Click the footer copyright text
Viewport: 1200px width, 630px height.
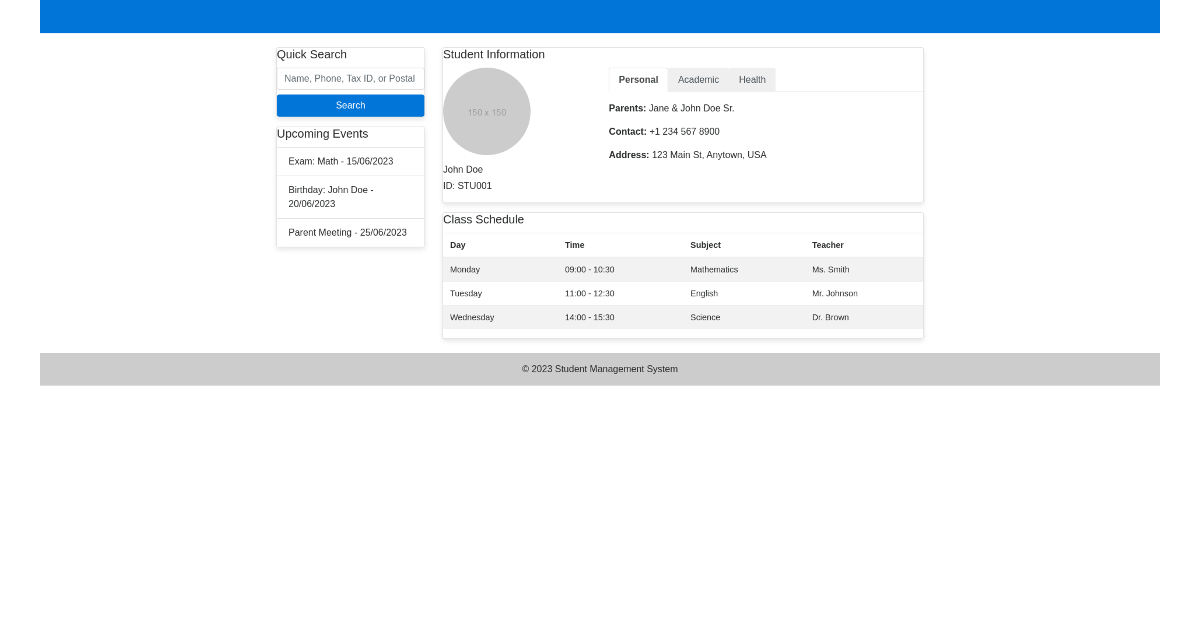click(x=600, y=369)
